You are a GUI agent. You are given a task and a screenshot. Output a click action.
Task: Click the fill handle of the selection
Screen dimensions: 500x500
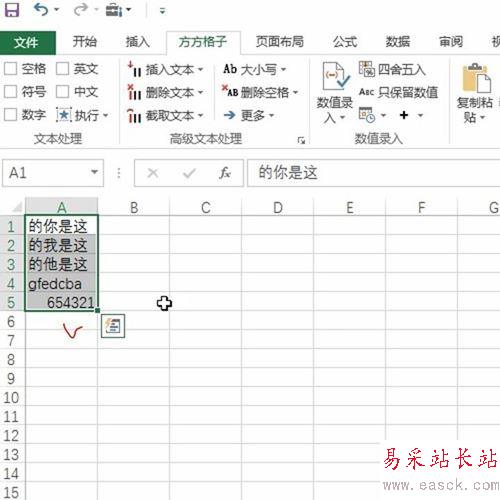pyautogui.click(x=97, y=310)
